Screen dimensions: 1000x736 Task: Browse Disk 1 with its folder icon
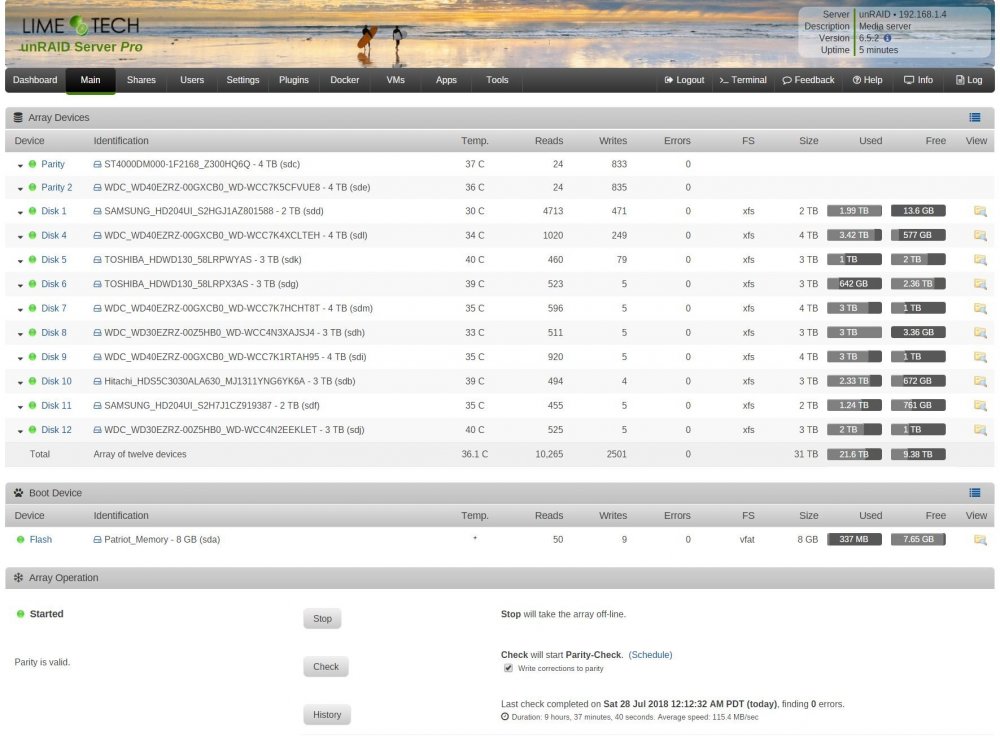point(980,211)
